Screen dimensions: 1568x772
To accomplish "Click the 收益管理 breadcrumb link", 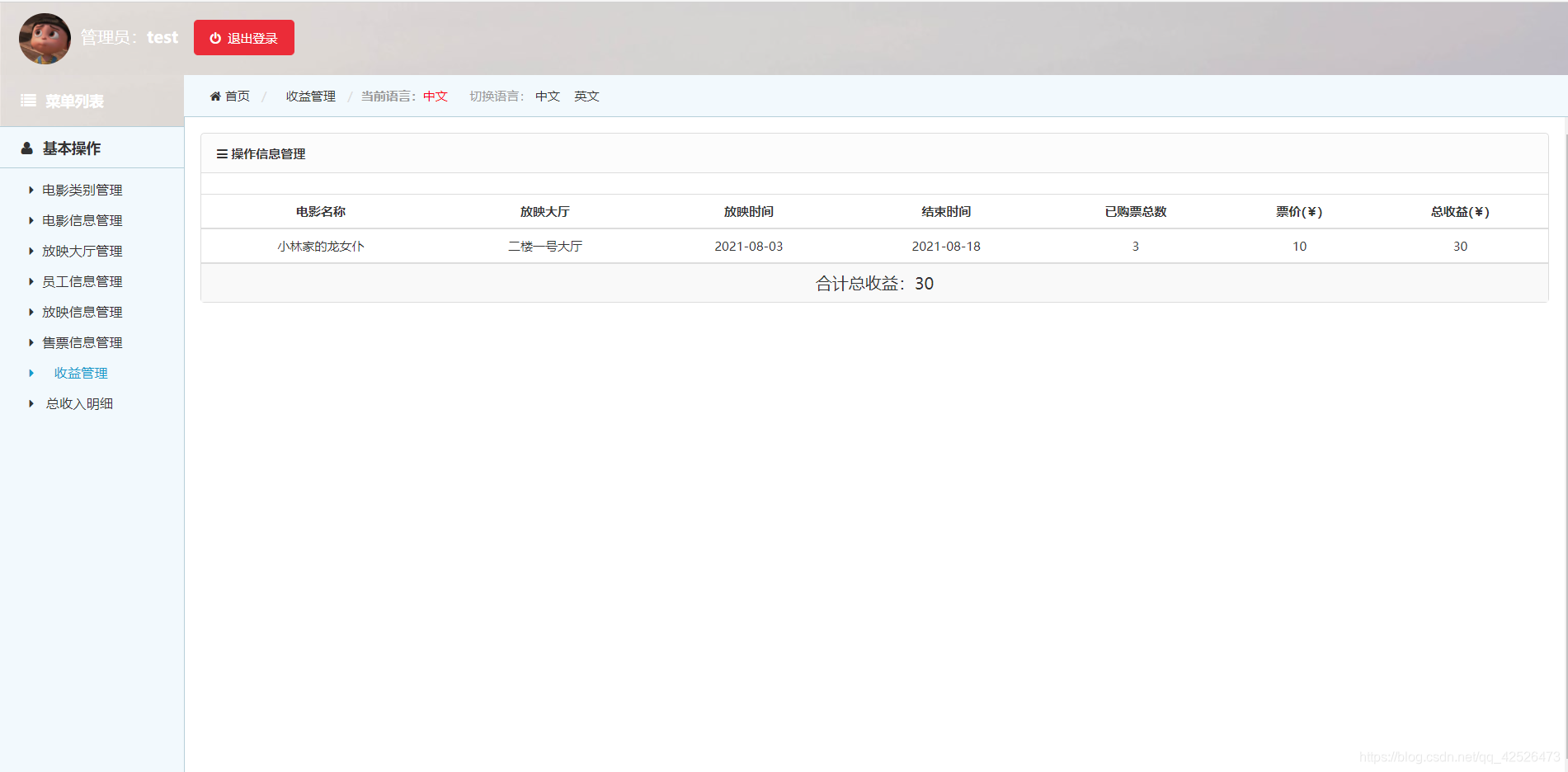I will [311, 96].
